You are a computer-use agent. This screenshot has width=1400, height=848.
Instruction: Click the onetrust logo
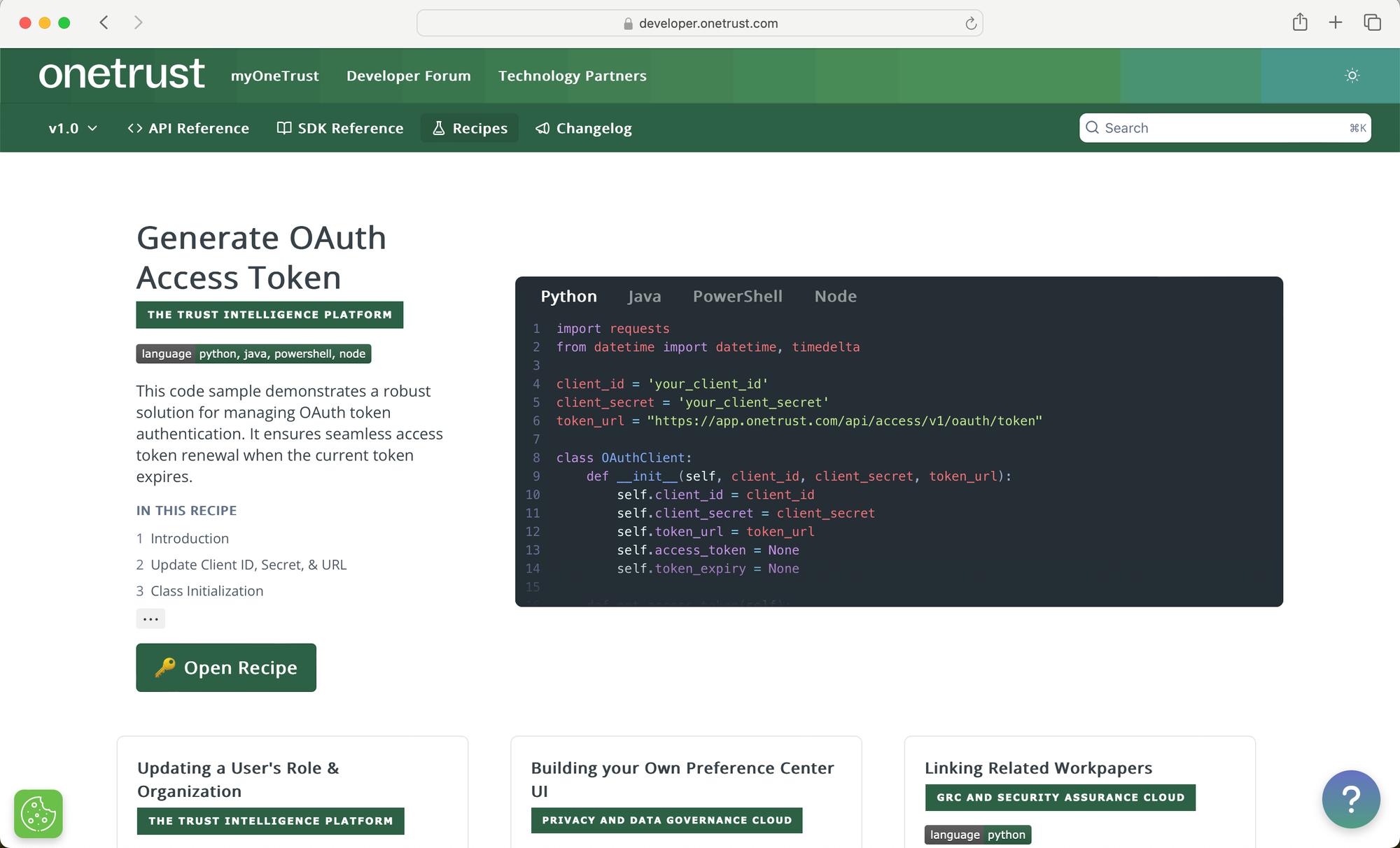point(122,74)
